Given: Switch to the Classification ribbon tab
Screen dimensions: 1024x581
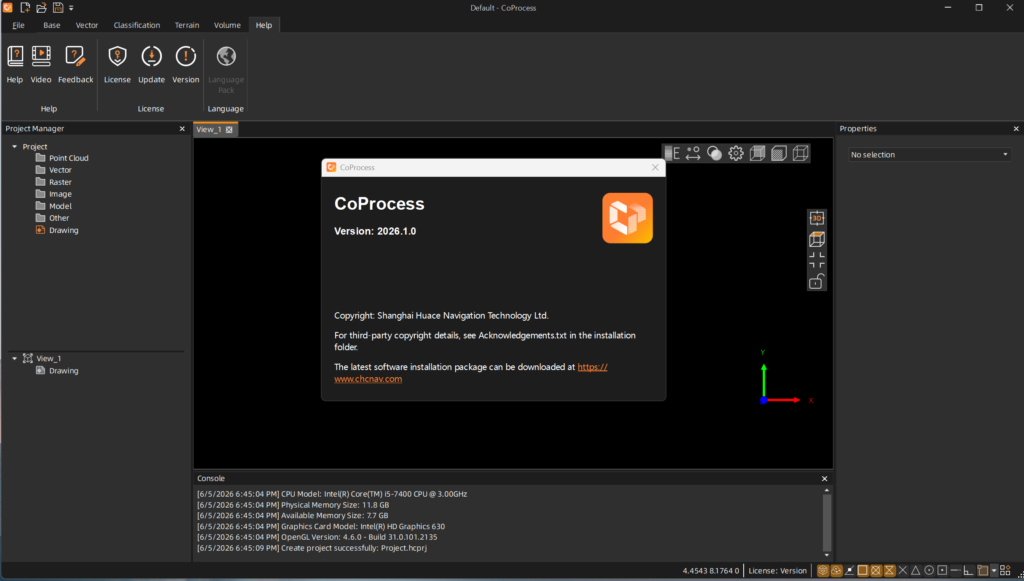Looking at the screenshot, I should click(136, 25).
